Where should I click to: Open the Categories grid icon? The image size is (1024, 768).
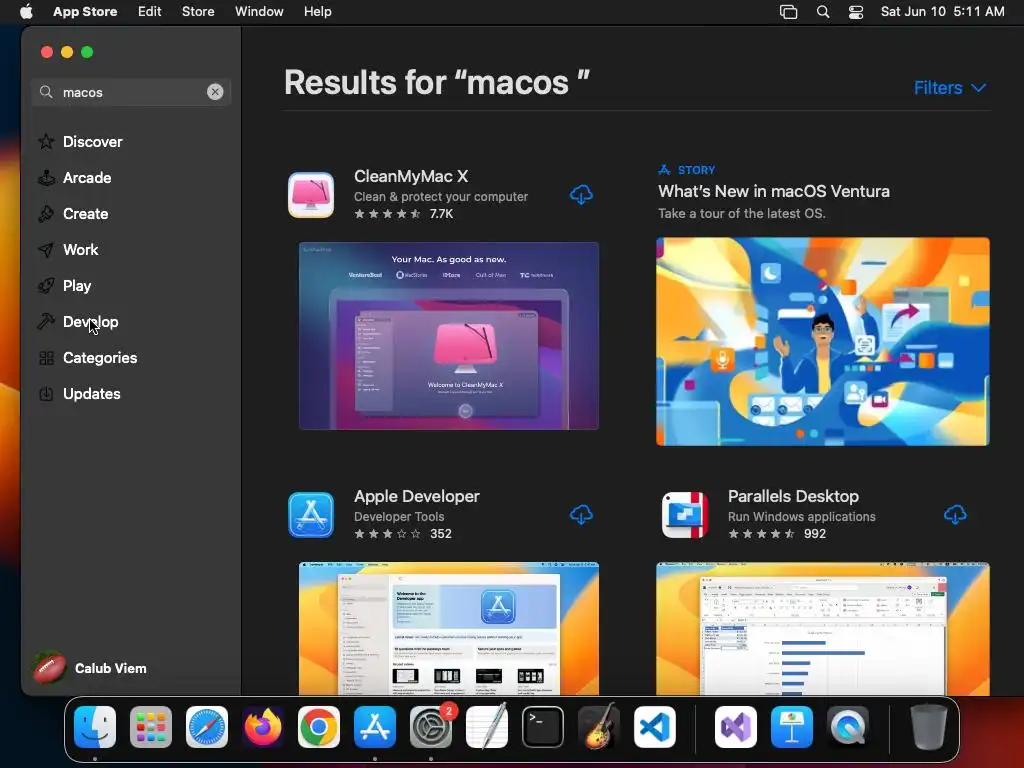(x=46, y=358)
